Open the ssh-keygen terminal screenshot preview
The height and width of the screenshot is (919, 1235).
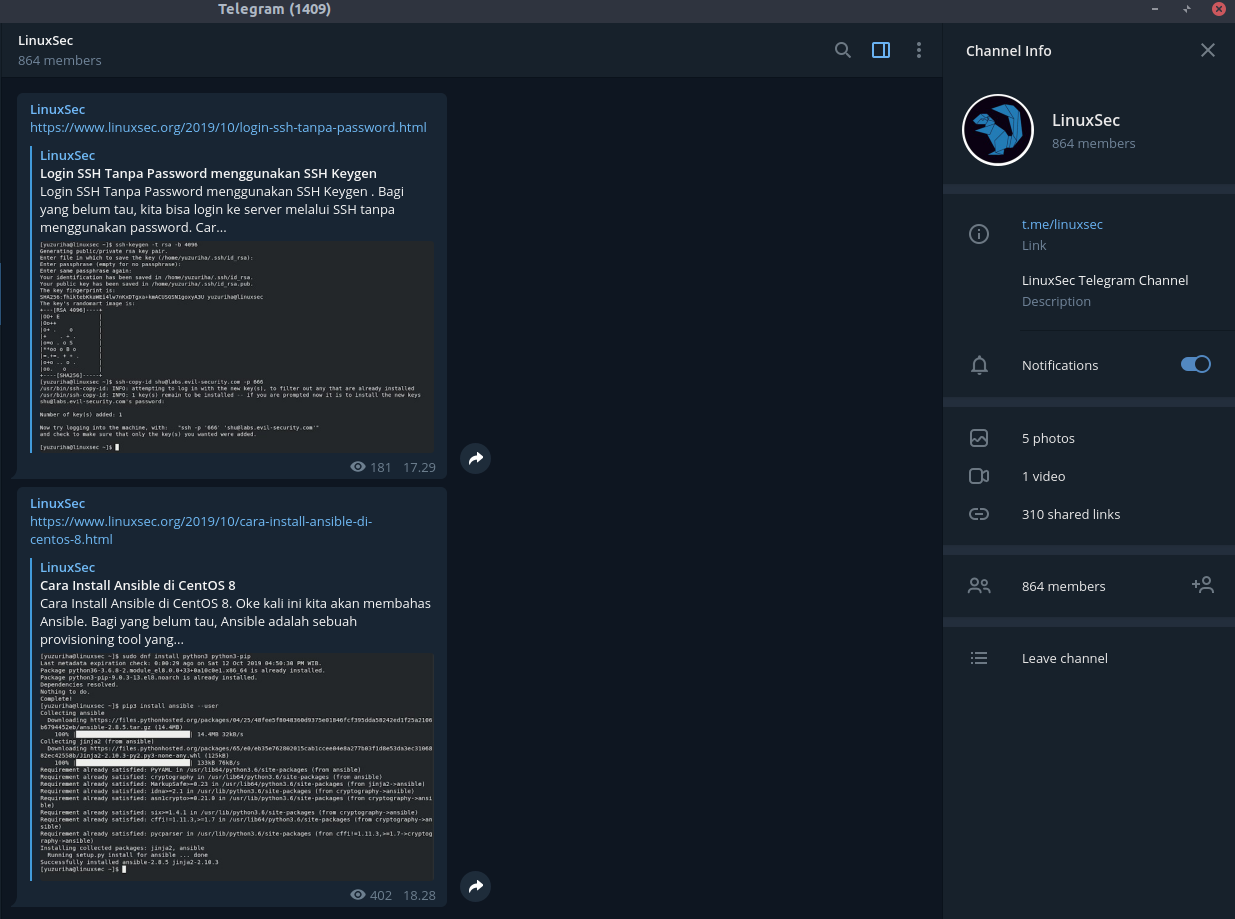pos(236,347)
